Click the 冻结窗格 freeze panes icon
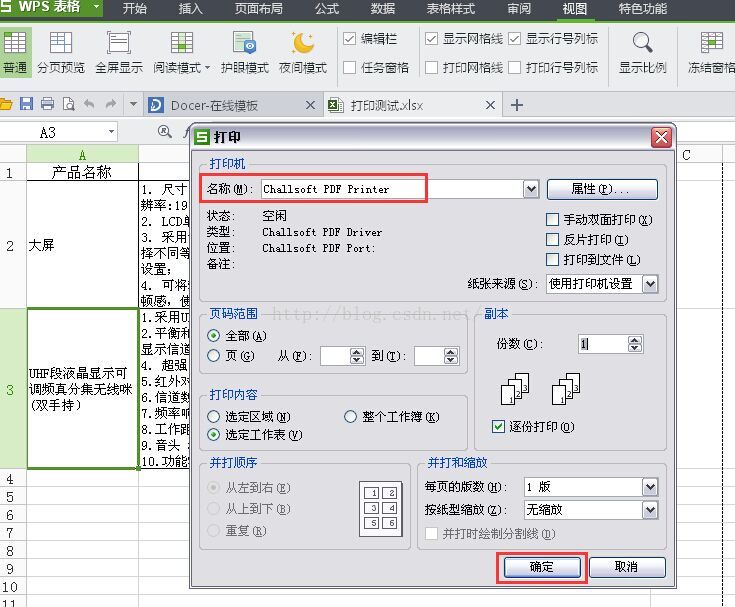Screen dimensions: 735x607 pos(712,43)
